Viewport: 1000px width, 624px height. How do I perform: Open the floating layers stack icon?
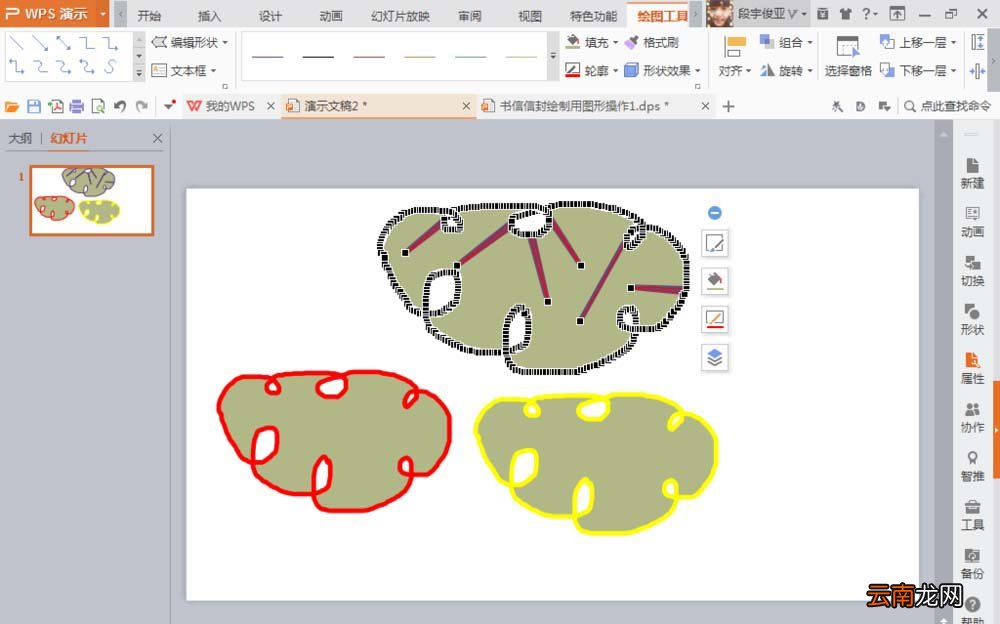pos(715,357)
